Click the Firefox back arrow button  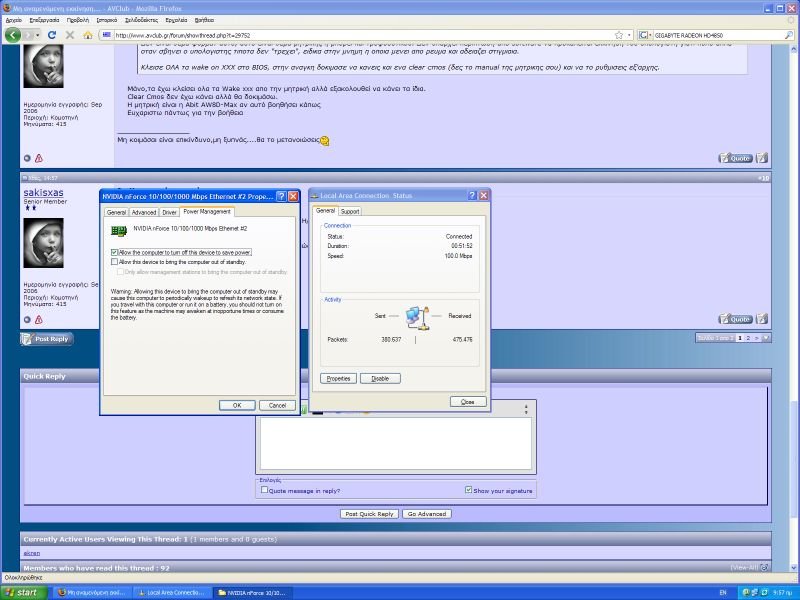[14, 35]
